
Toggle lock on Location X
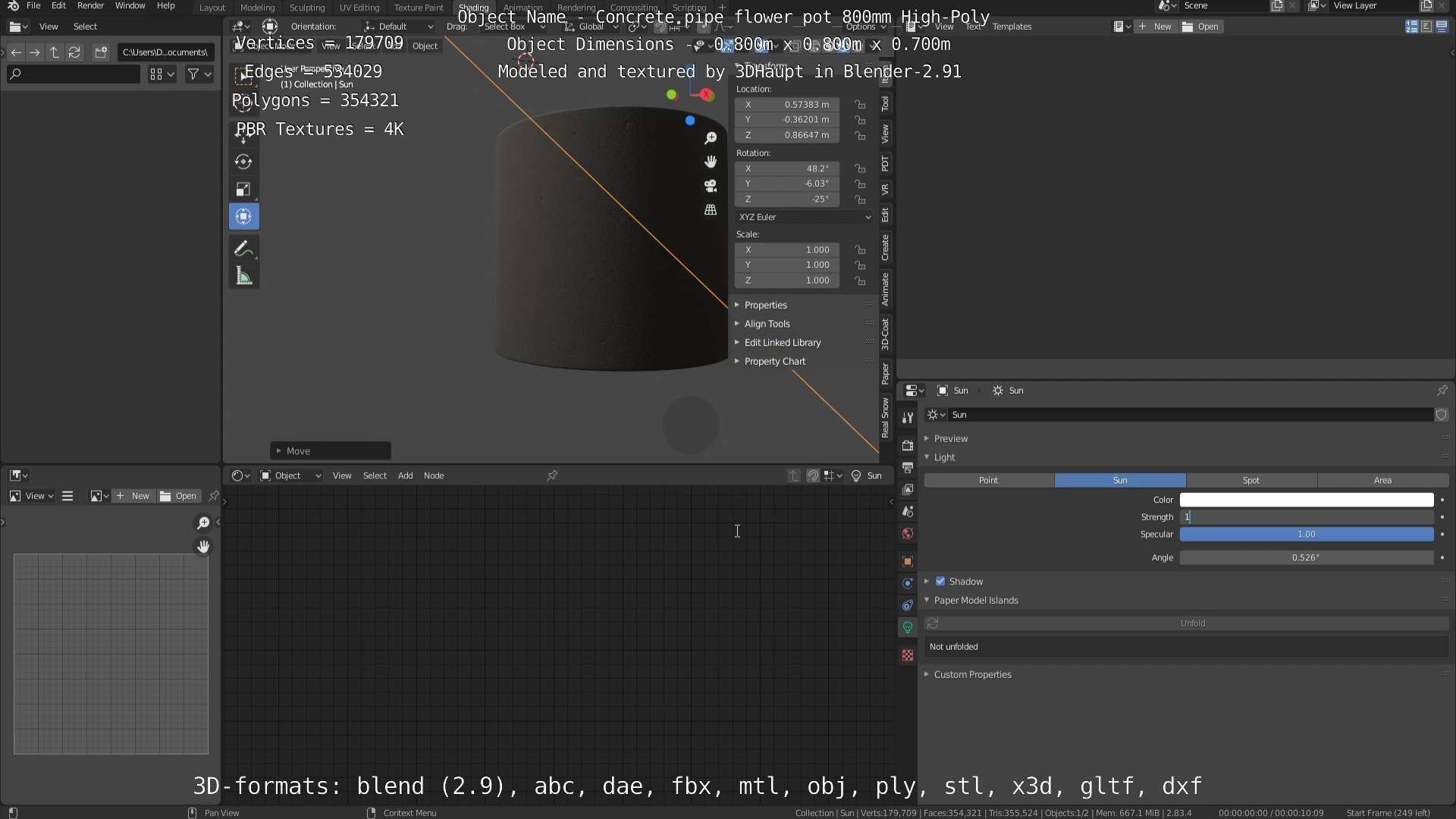[860, 105]
